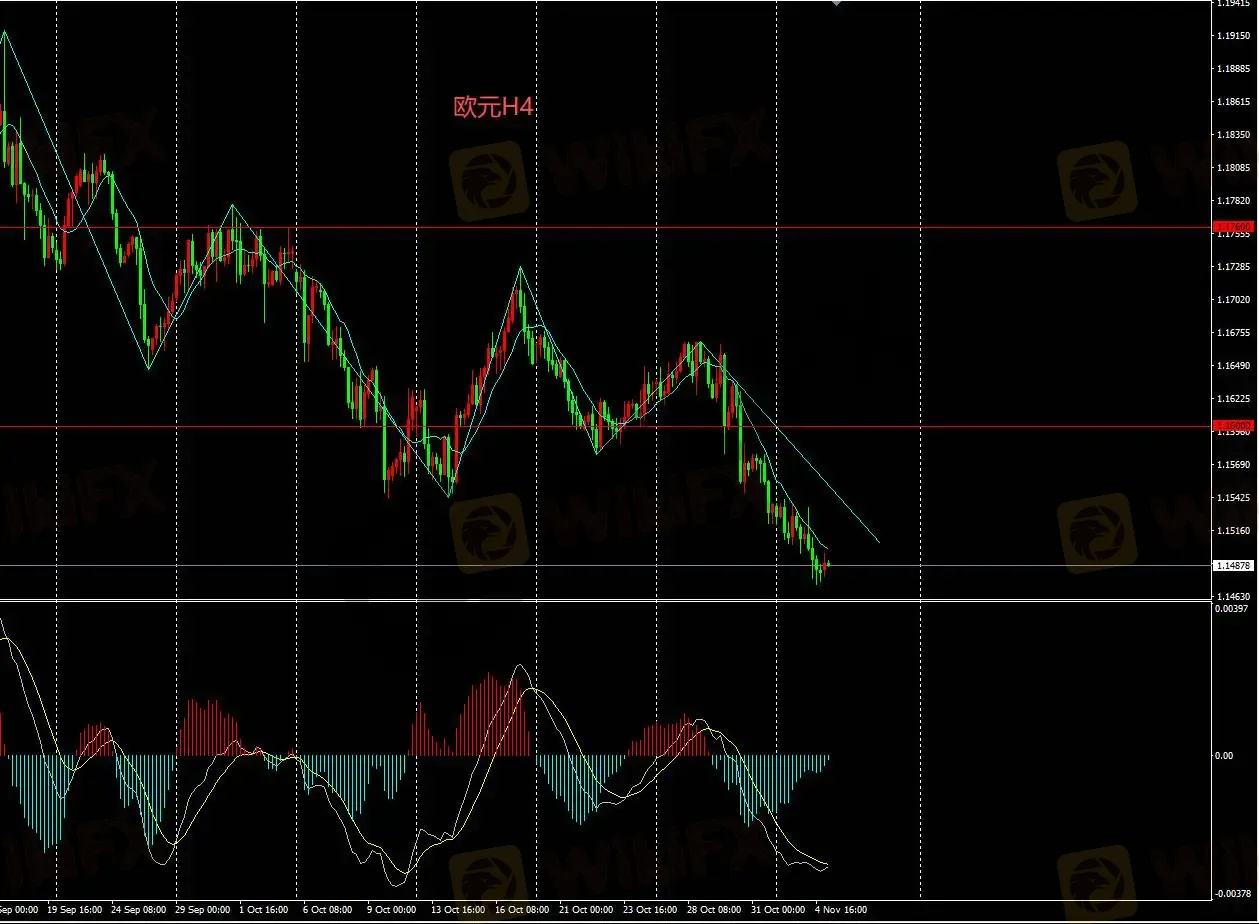1259x924 pixels.
Task: Click the red 1.16000 horizontal line price tag
Action: [1232, 427]
